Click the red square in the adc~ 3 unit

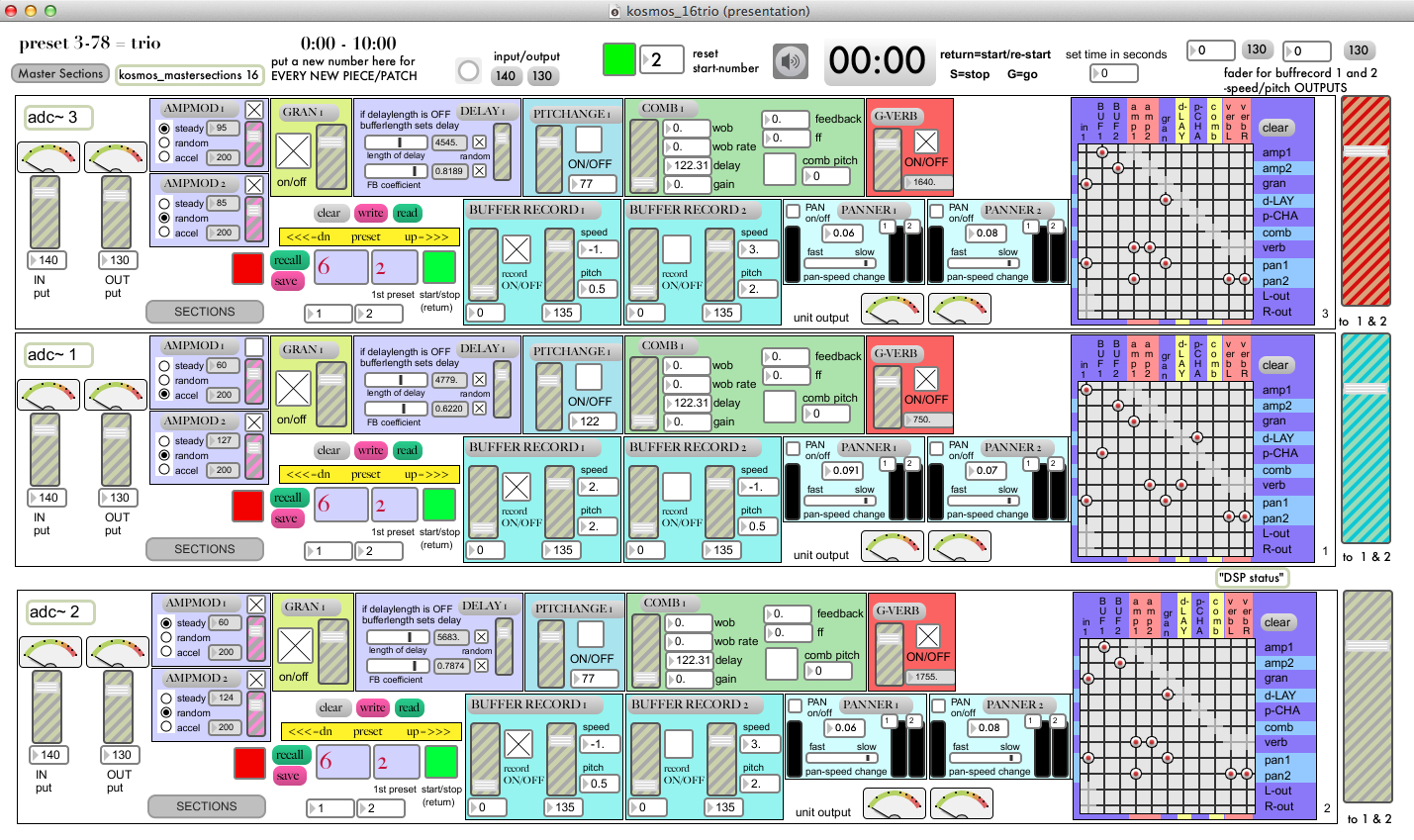pyautogui.click(x=247, y=268)
